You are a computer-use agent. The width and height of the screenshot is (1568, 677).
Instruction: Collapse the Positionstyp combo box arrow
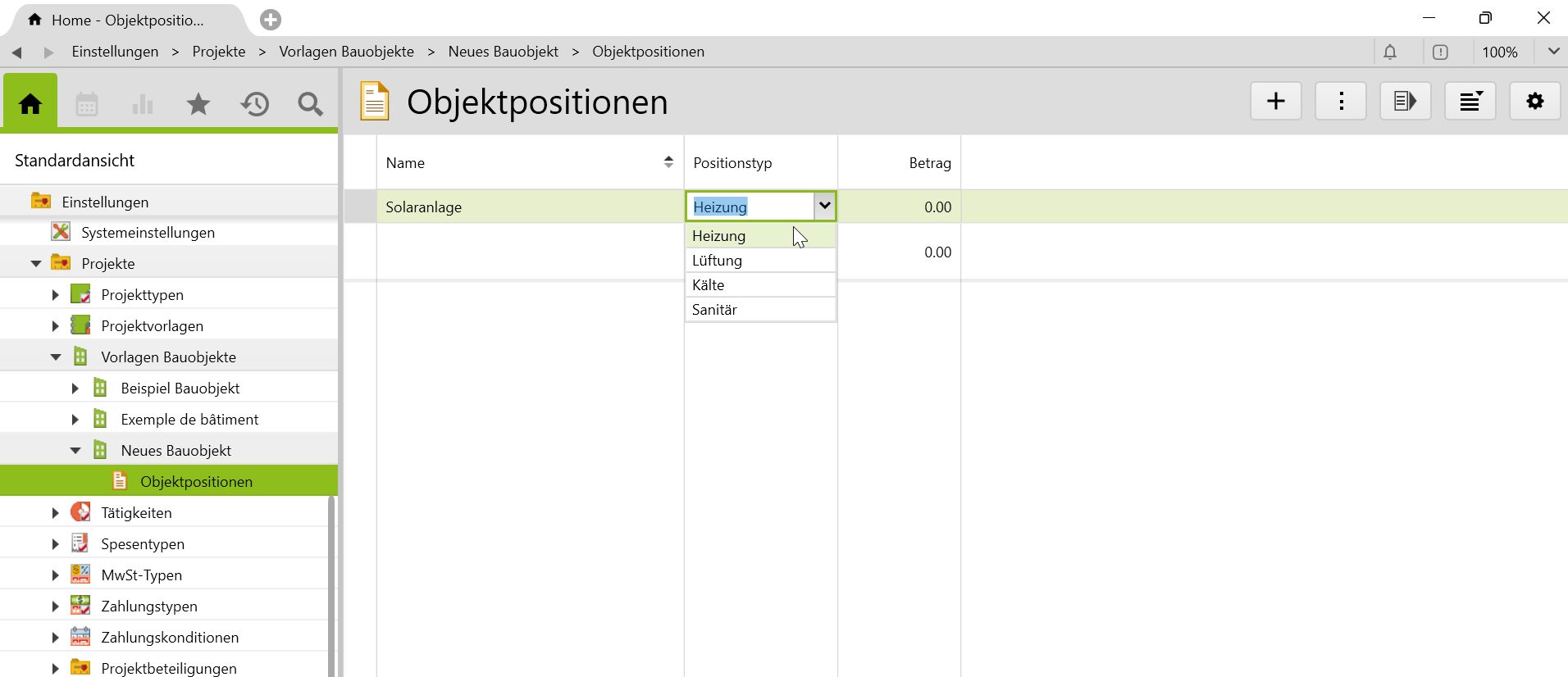(x=824, y=206)
